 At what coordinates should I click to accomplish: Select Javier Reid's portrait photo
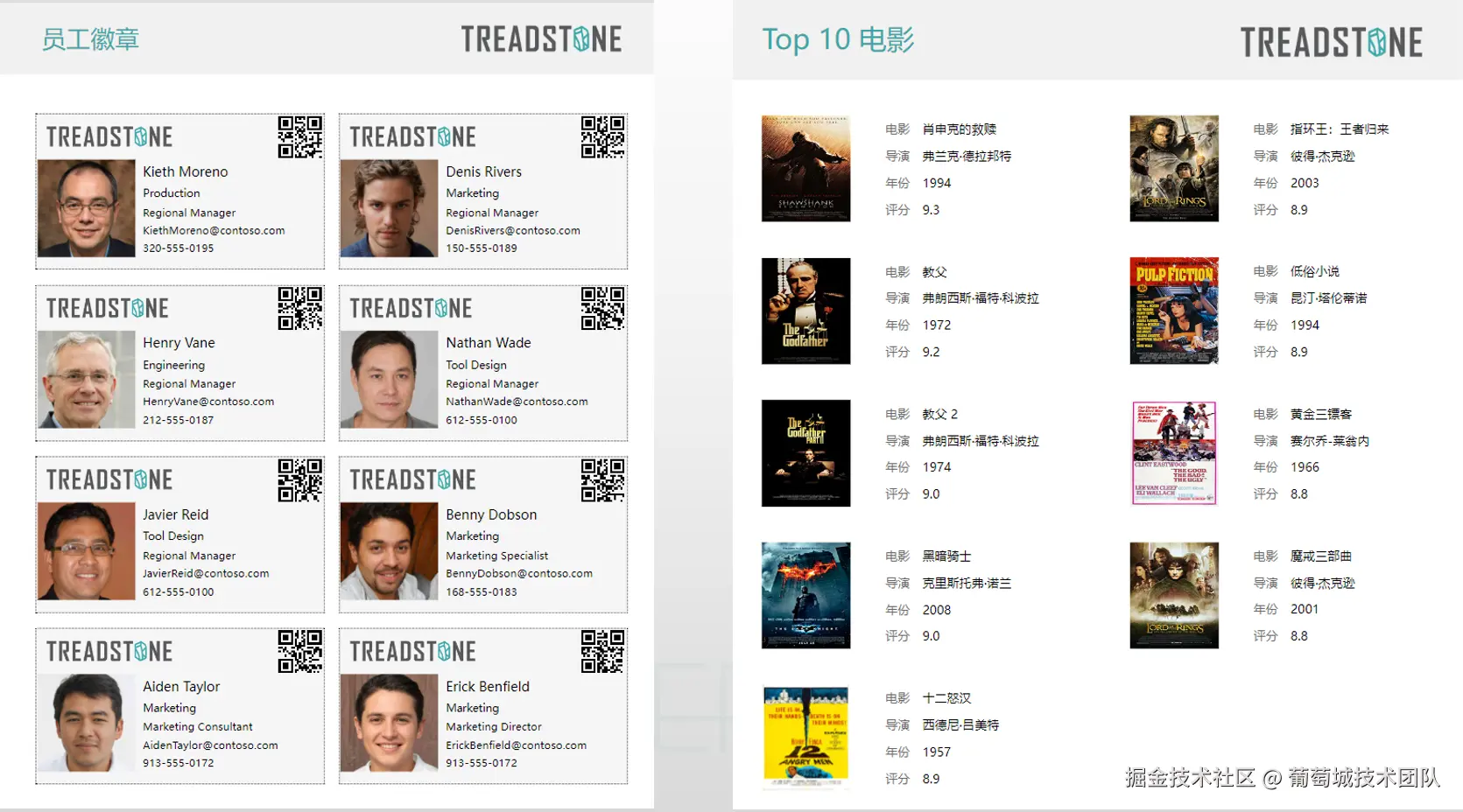tap(87, 551)
